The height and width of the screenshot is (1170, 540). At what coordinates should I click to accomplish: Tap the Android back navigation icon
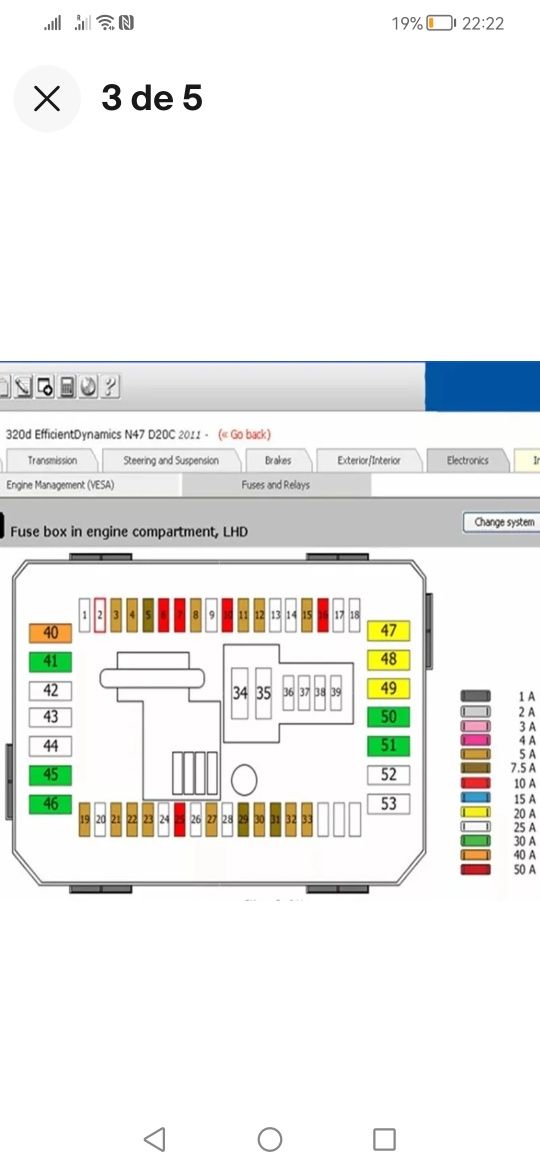tap(154, 1139)
